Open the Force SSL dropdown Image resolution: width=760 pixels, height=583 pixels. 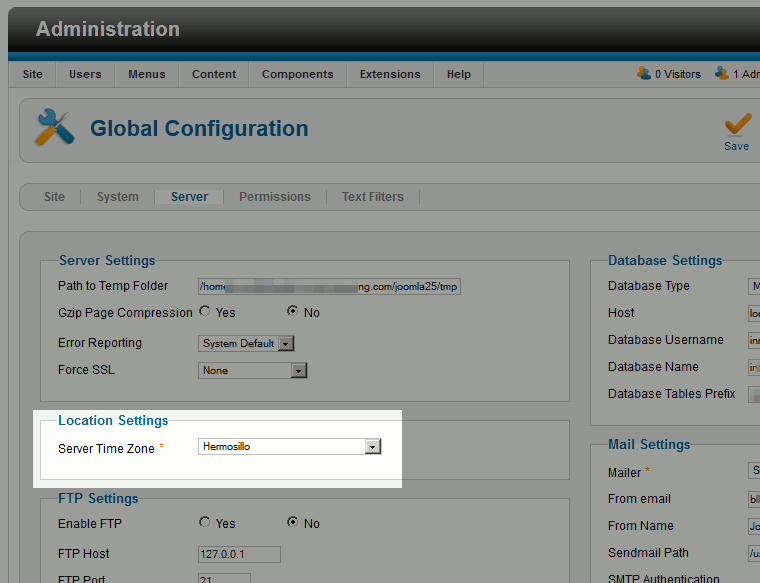(298, 370)
